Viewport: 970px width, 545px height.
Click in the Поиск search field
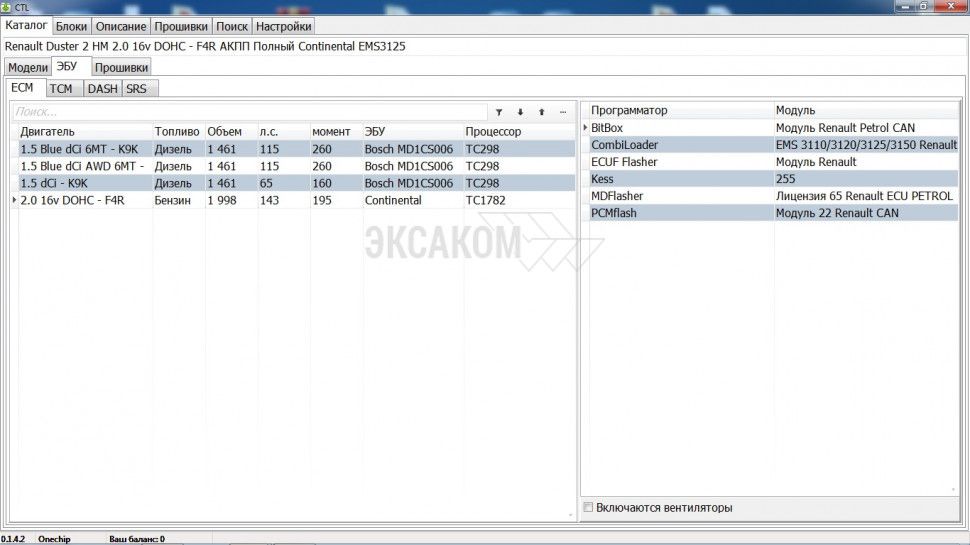[250, 112]
